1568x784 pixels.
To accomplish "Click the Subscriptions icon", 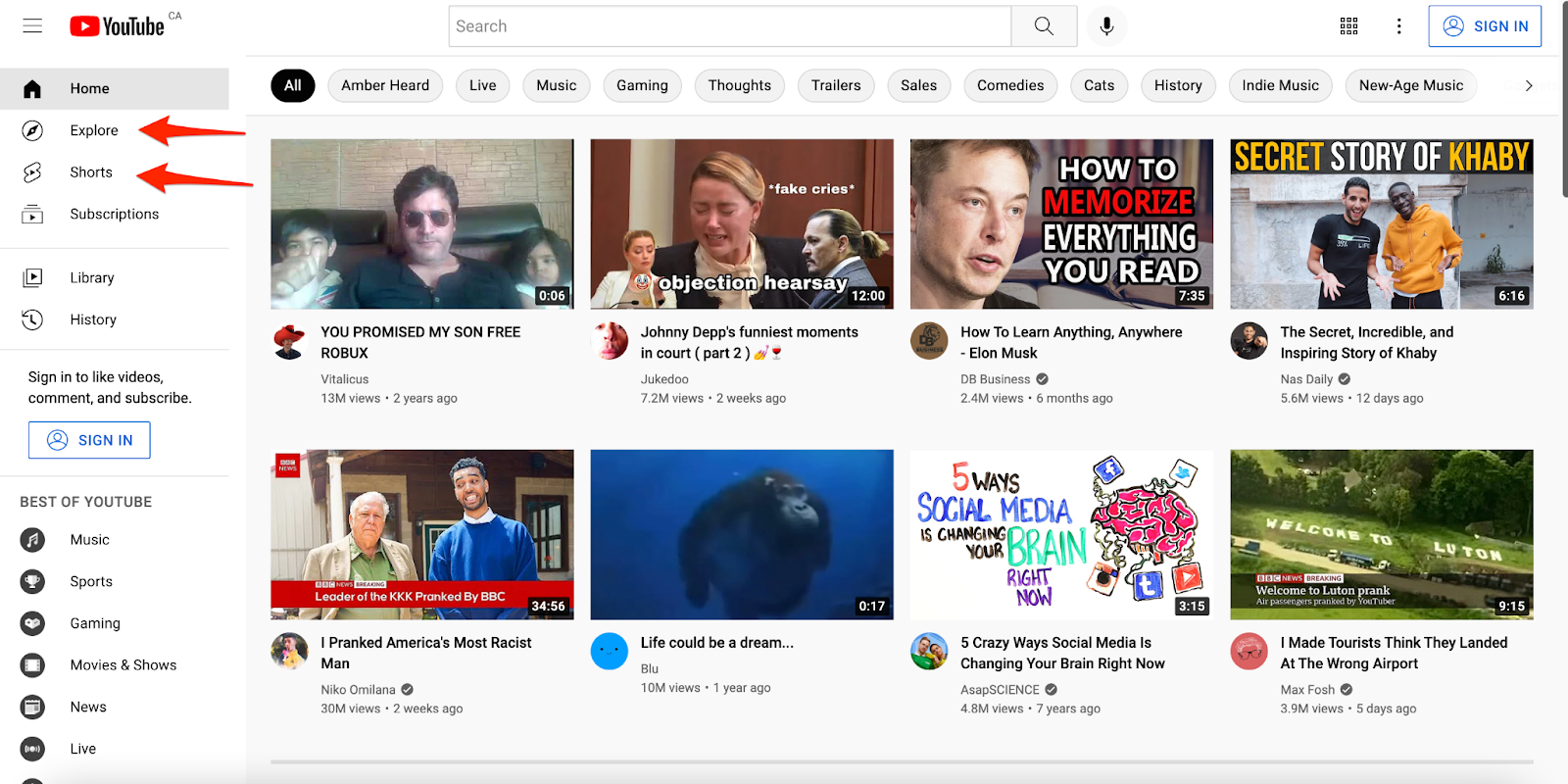I will click(32, 214).
